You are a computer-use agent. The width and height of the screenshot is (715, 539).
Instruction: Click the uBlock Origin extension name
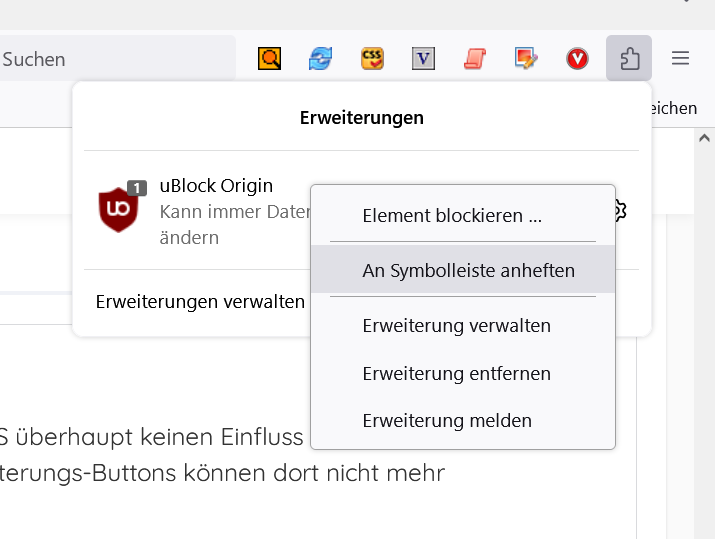(216, 186)
